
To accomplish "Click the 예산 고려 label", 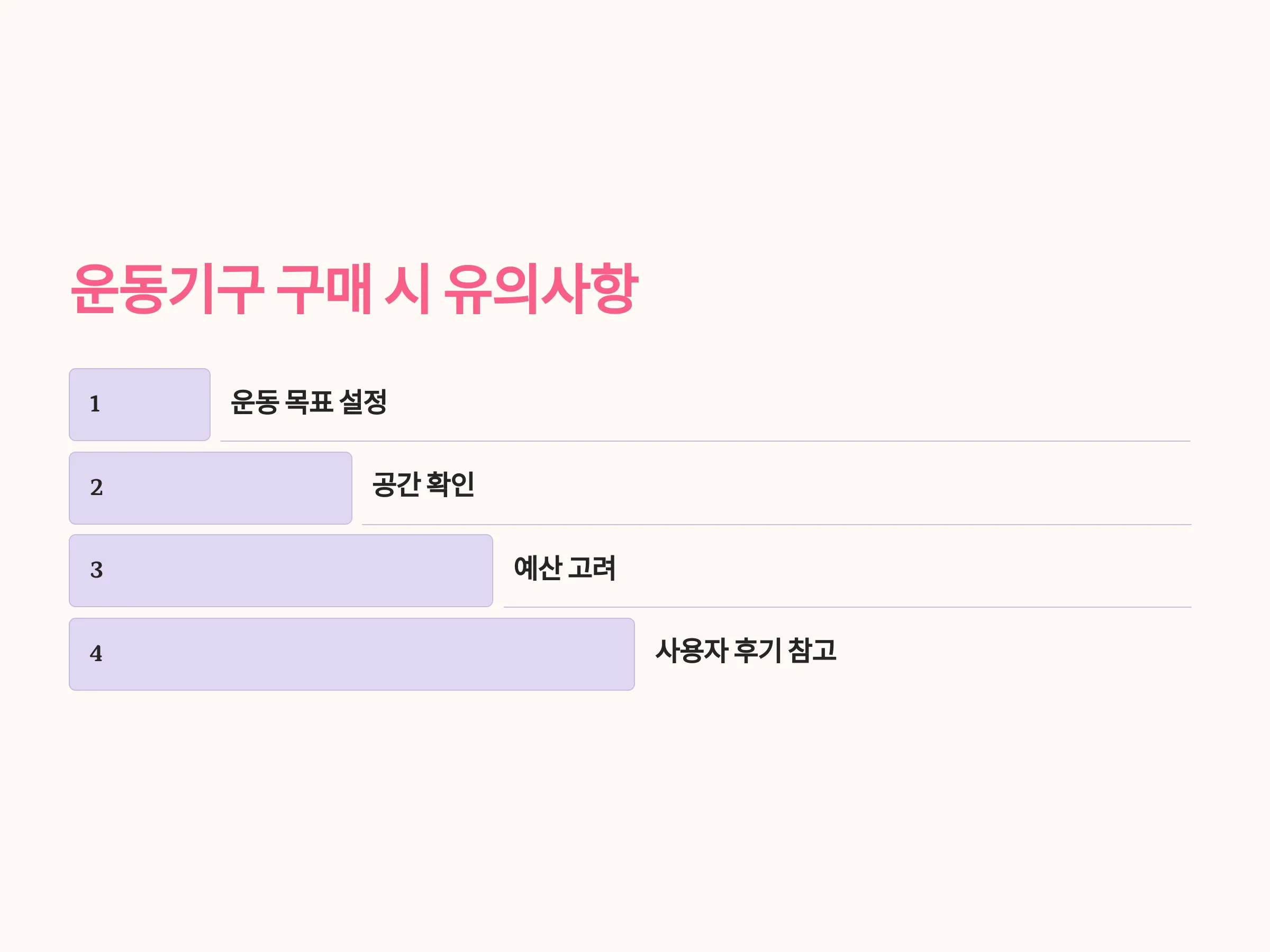I will 565,568.
